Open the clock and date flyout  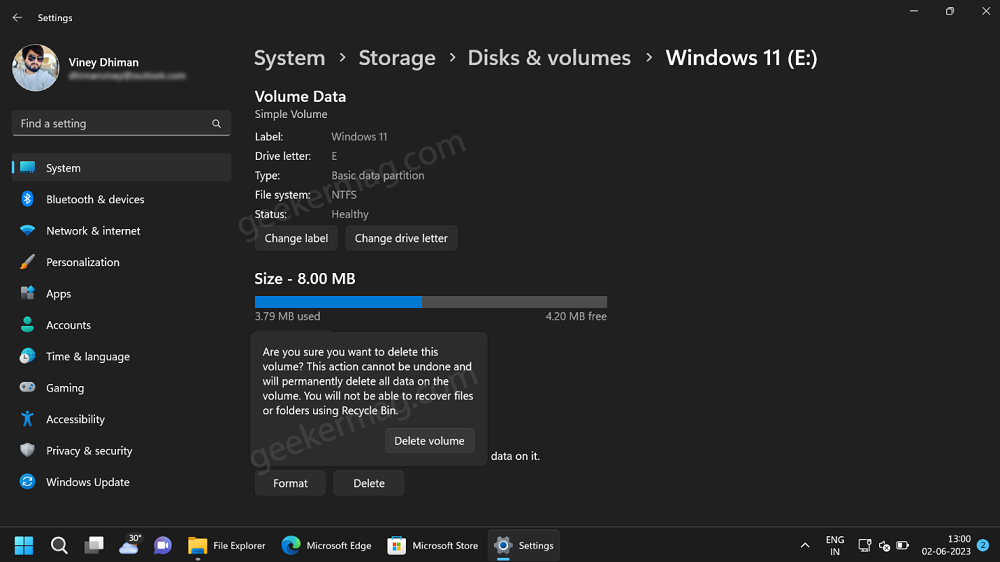(x=946, y=545)
